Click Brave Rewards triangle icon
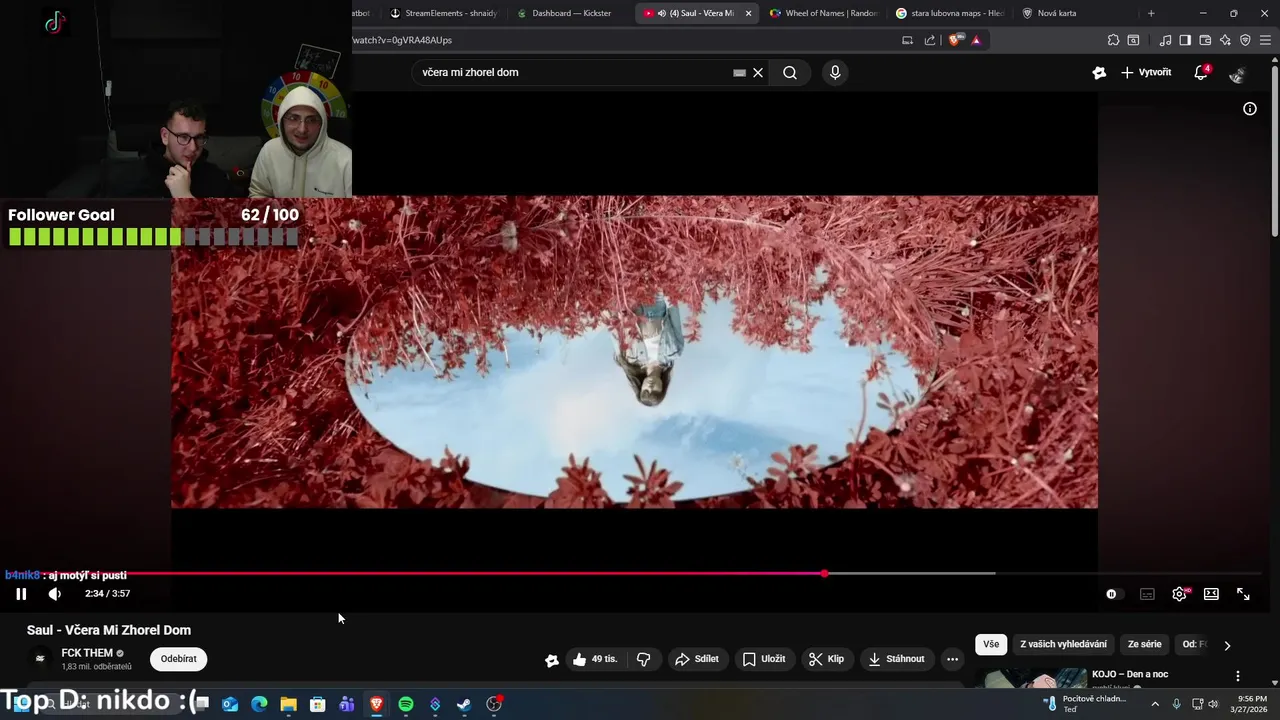Screen dimensions: 1280x720 (x=976, y=40)
